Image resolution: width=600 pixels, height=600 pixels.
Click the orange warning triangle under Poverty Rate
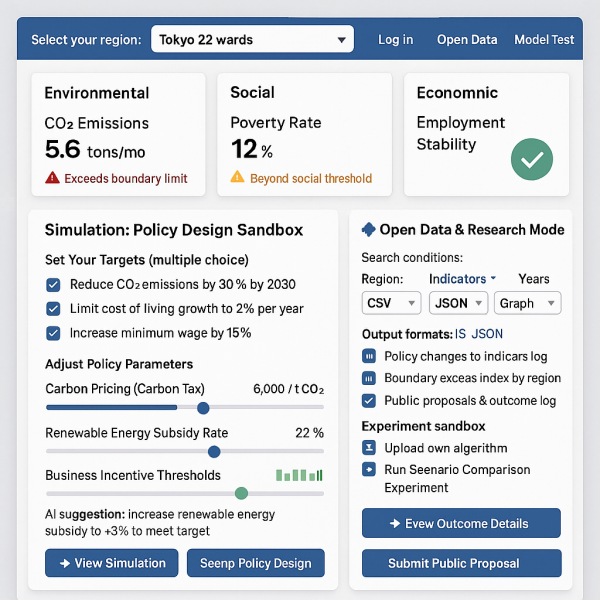point(237,177)
